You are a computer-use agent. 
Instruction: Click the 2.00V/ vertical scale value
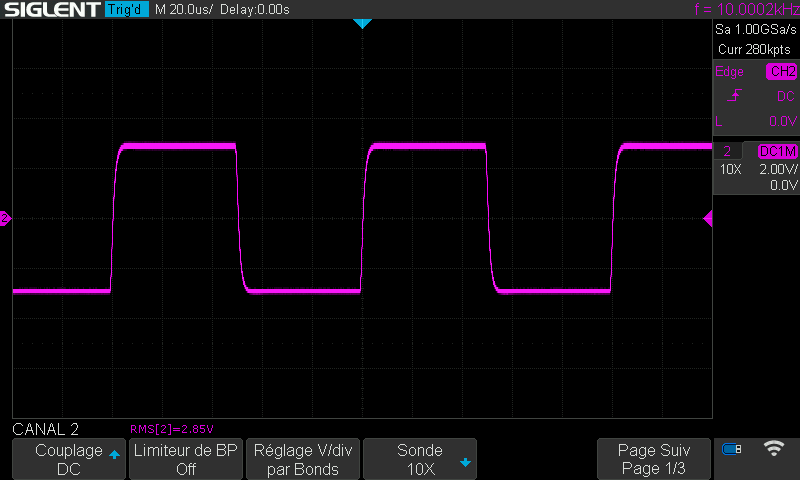pos(778,169)
